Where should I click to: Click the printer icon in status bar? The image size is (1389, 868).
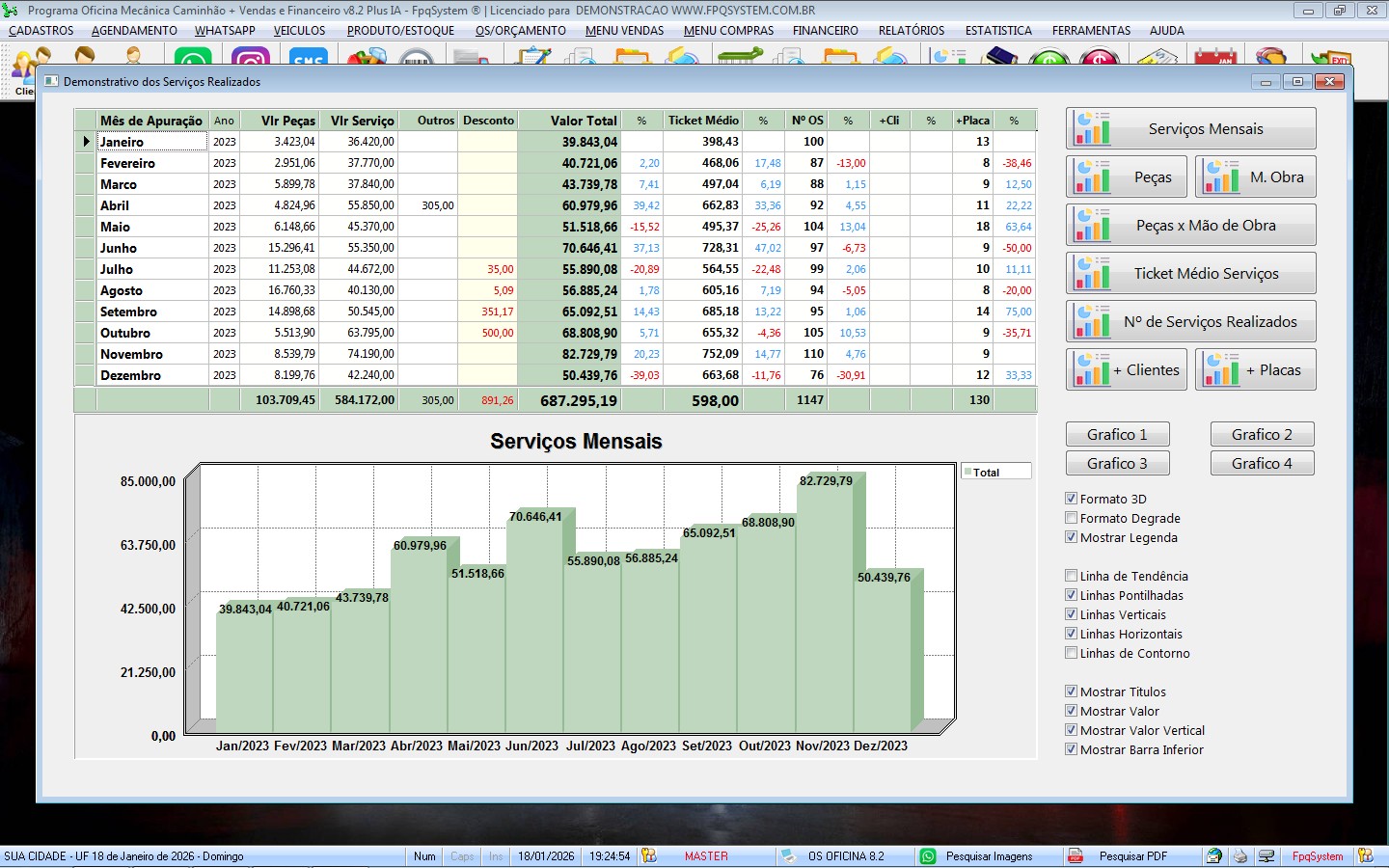coord(1240,855)
